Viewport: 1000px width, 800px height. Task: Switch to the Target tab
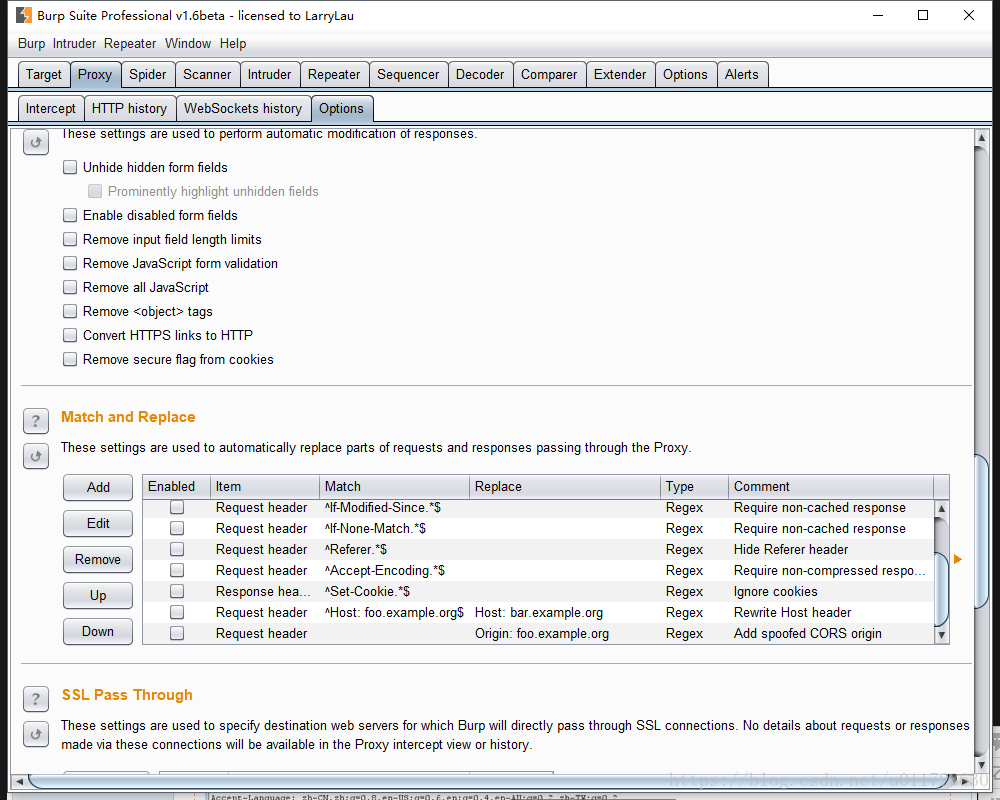(x=43, y=75)
